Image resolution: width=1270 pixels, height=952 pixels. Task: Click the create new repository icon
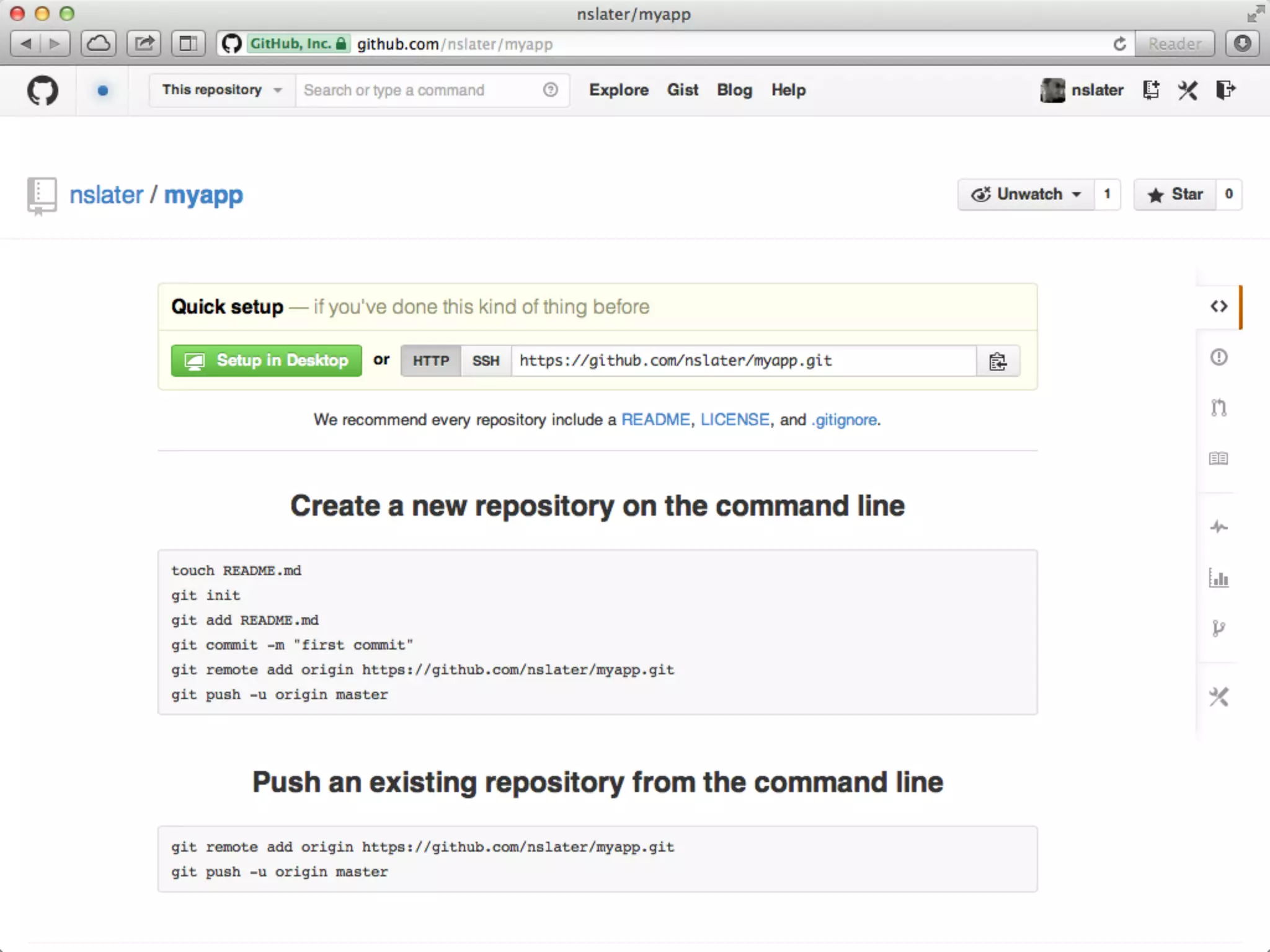(x=1151, y=90)
